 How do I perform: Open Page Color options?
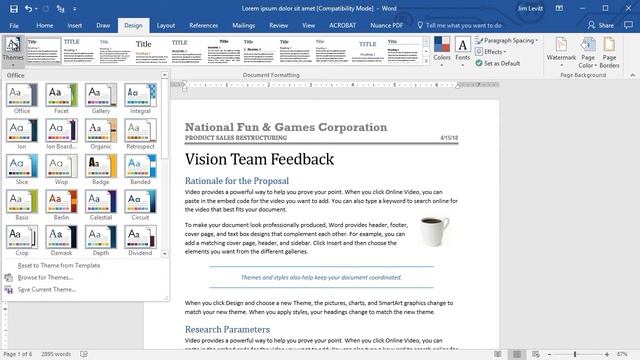click(x=588, y=51)
